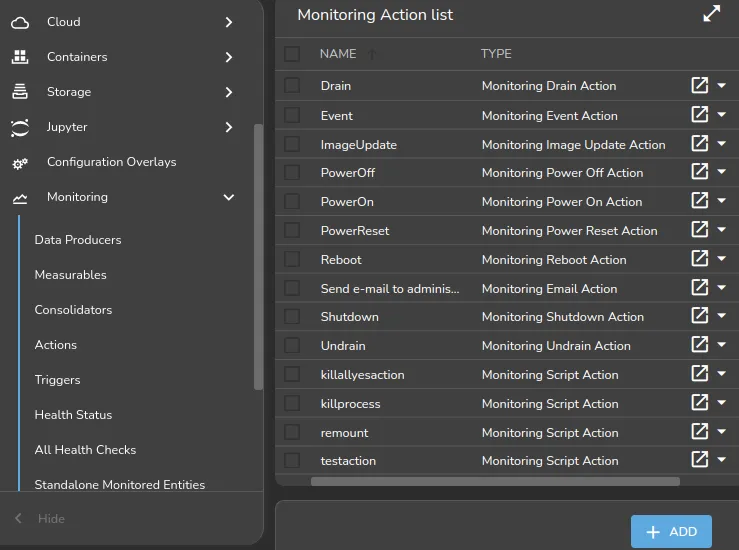Screen dimensions: 739x550
Task: Check the Reboot row checkbox
Action: (292, 259)
